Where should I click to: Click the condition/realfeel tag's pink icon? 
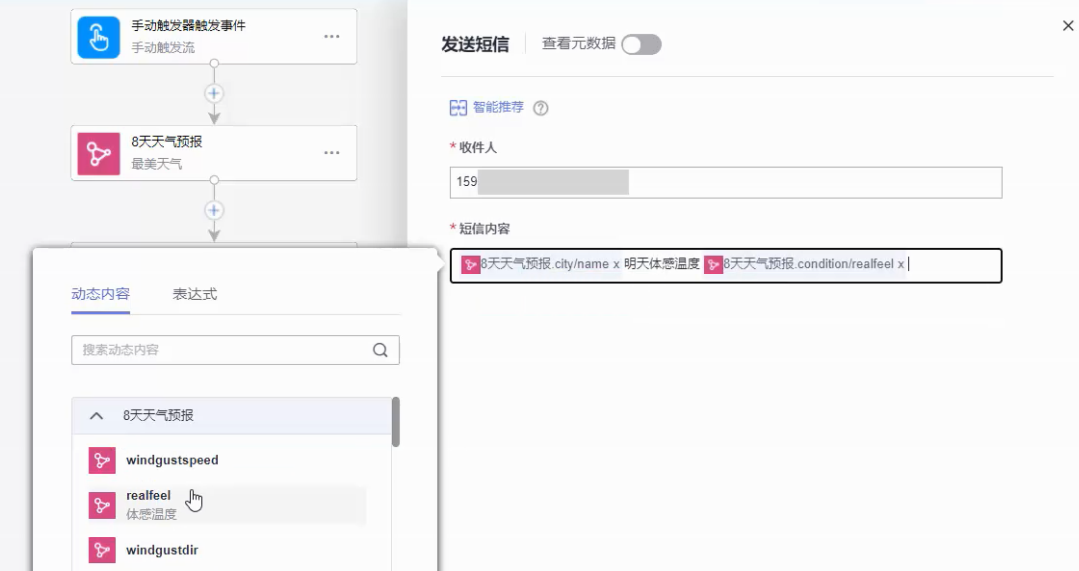[x=714, y=264]
